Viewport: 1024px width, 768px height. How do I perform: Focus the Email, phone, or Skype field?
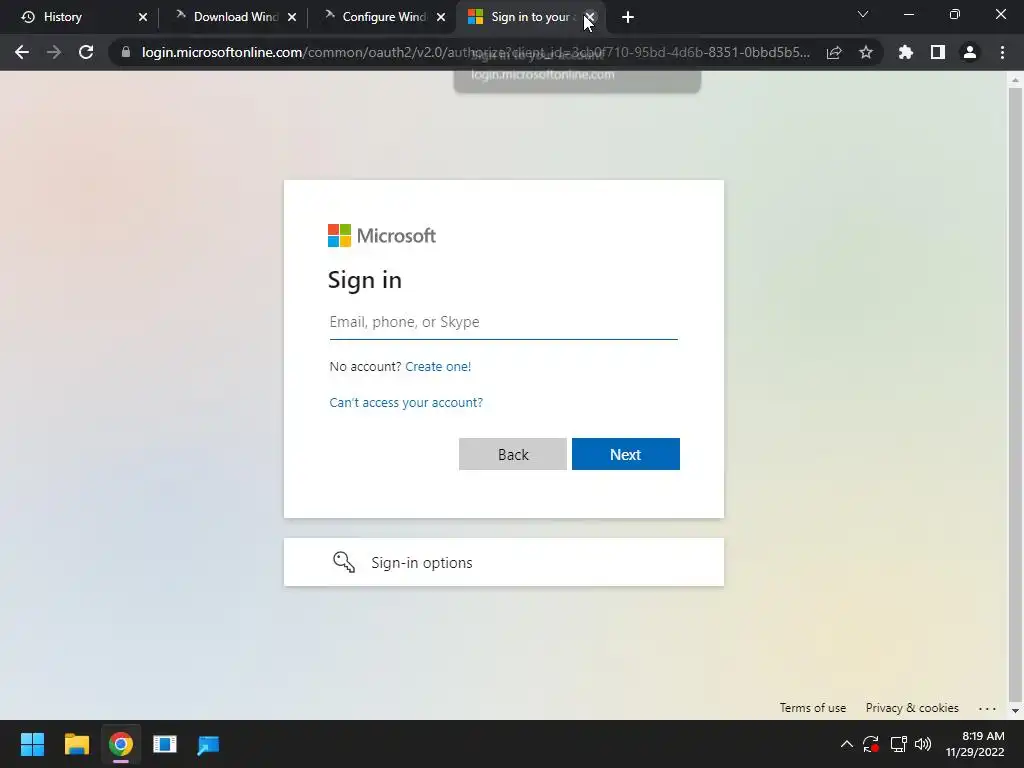click(x=504, y=322)
